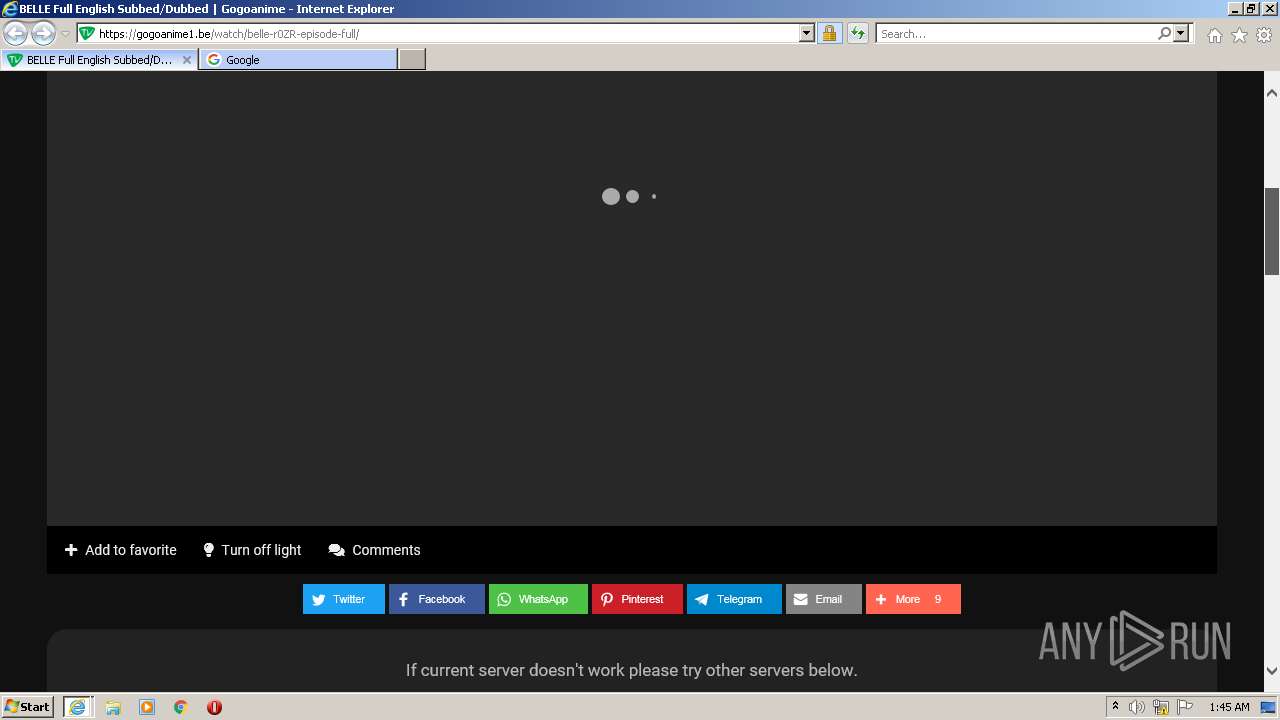View the security lock report icon
This screenshot has height=720, width=1280.
[829, 33]
